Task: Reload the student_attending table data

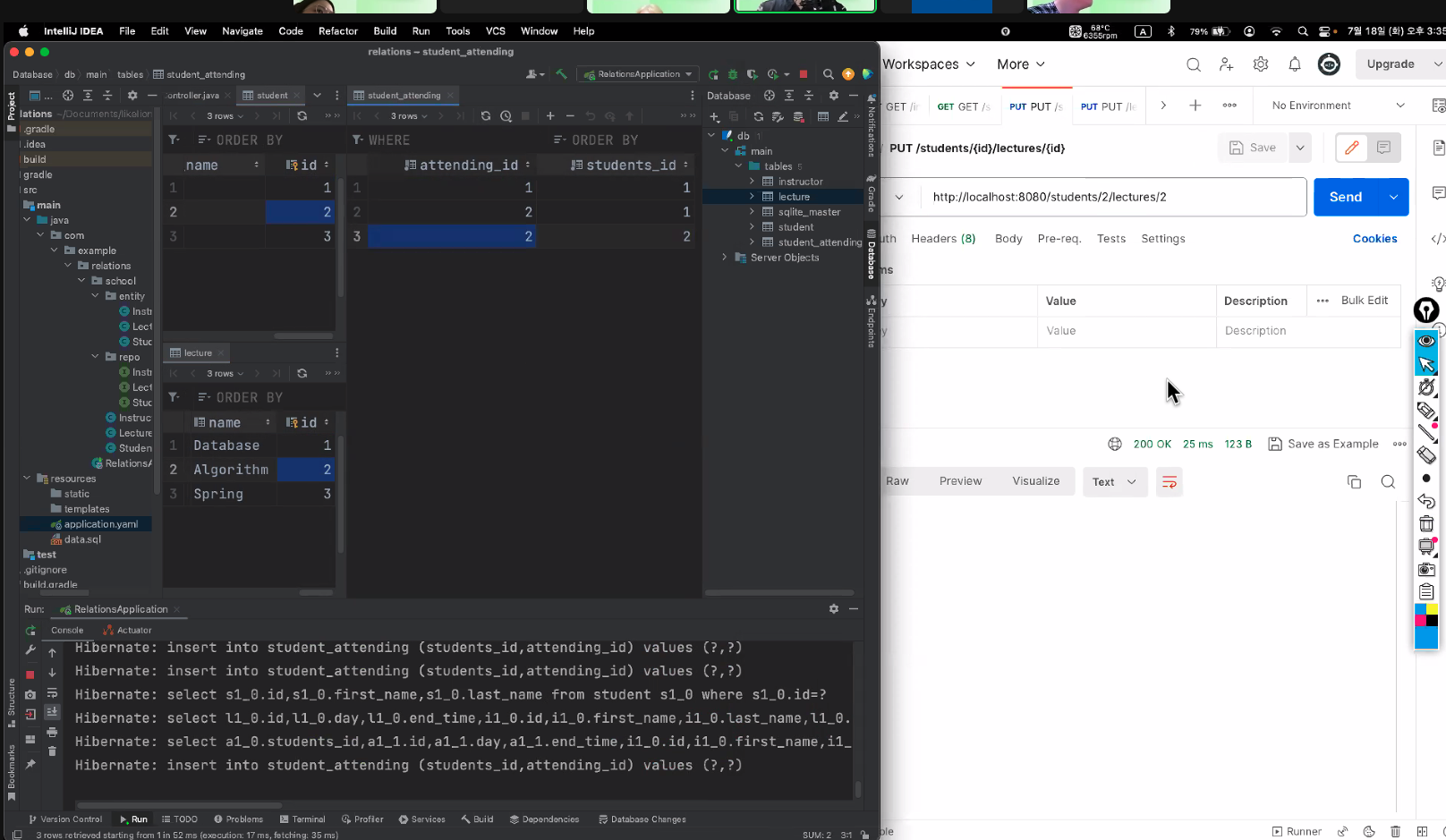Action: [x=486, y=116]
